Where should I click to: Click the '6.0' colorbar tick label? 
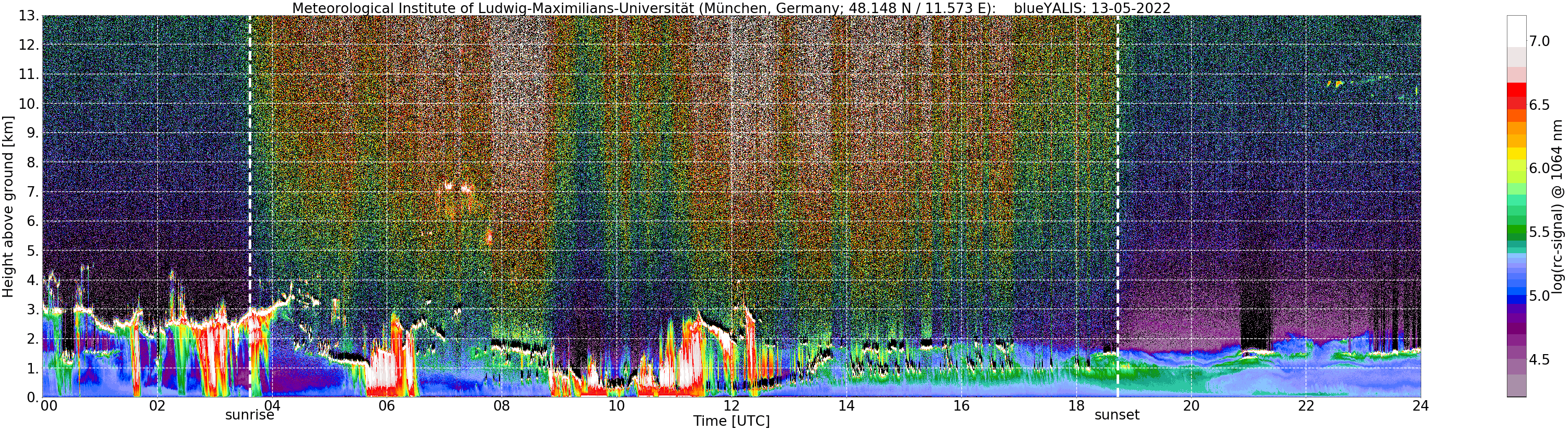tap(1539, 168)
